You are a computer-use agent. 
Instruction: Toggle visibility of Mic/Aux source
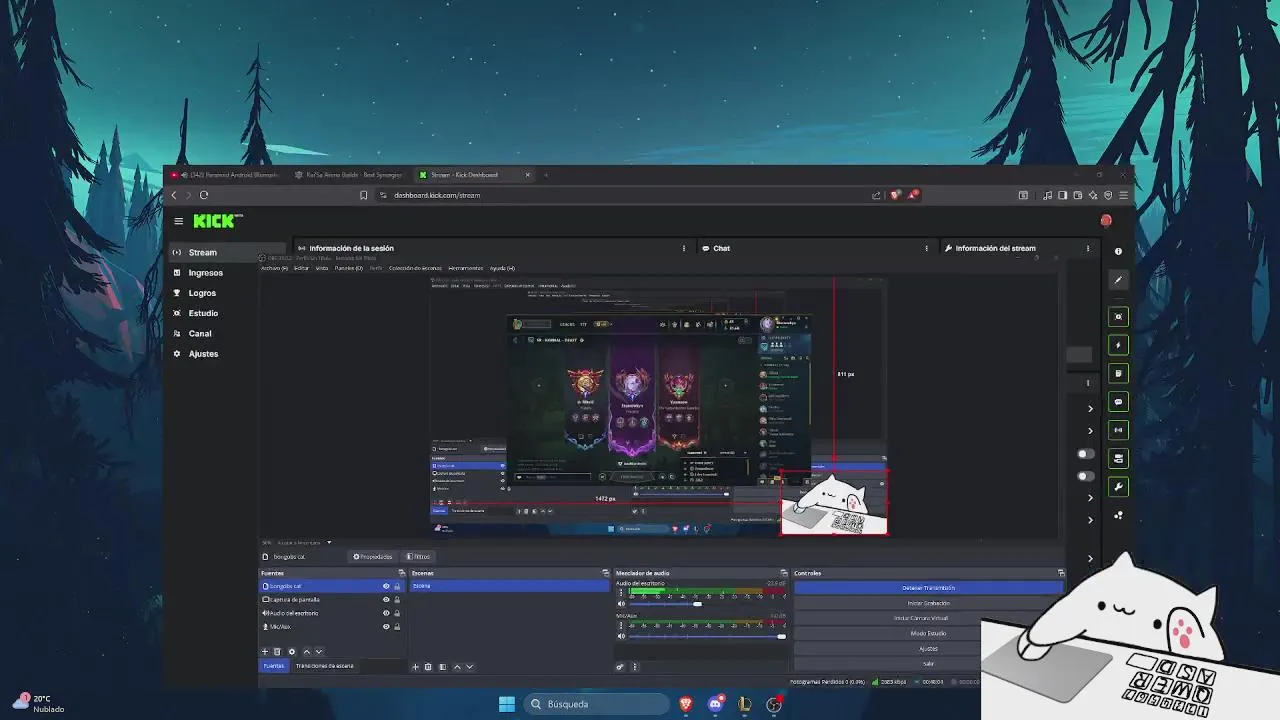pos(386,627)
